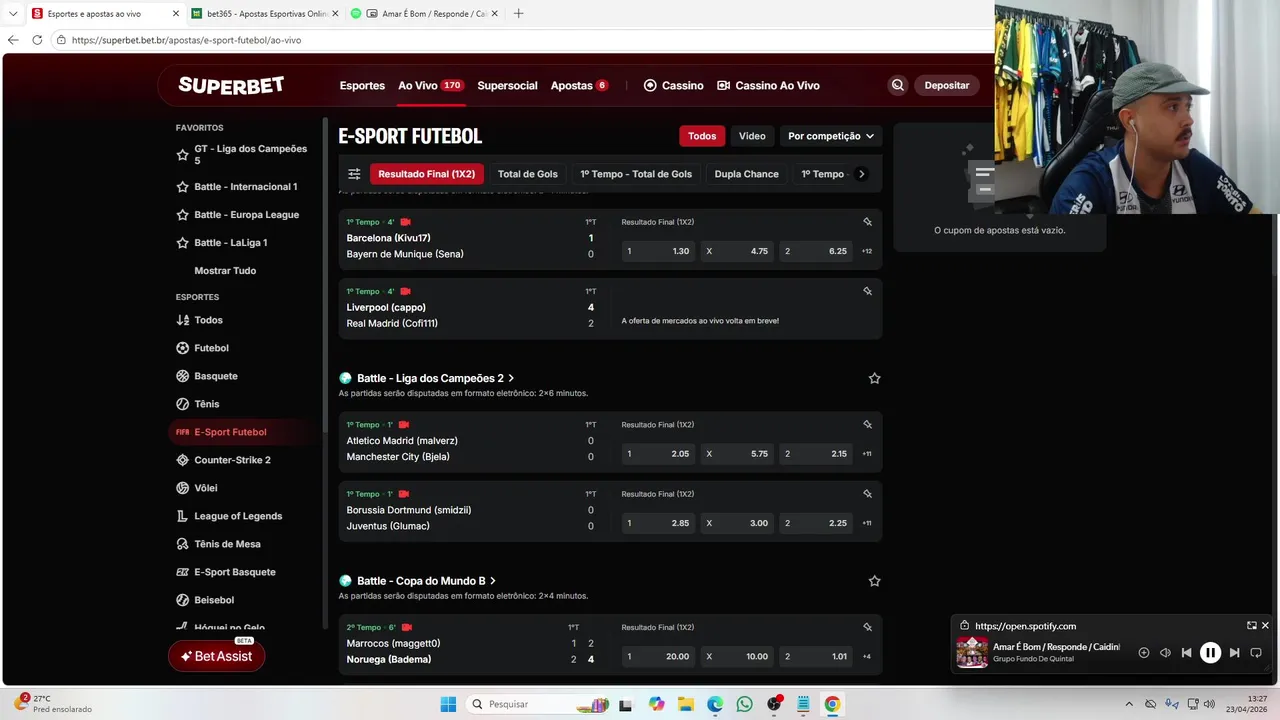Toggle star next to Battle - Internacional 1
1280x720 pixels.
182,187
